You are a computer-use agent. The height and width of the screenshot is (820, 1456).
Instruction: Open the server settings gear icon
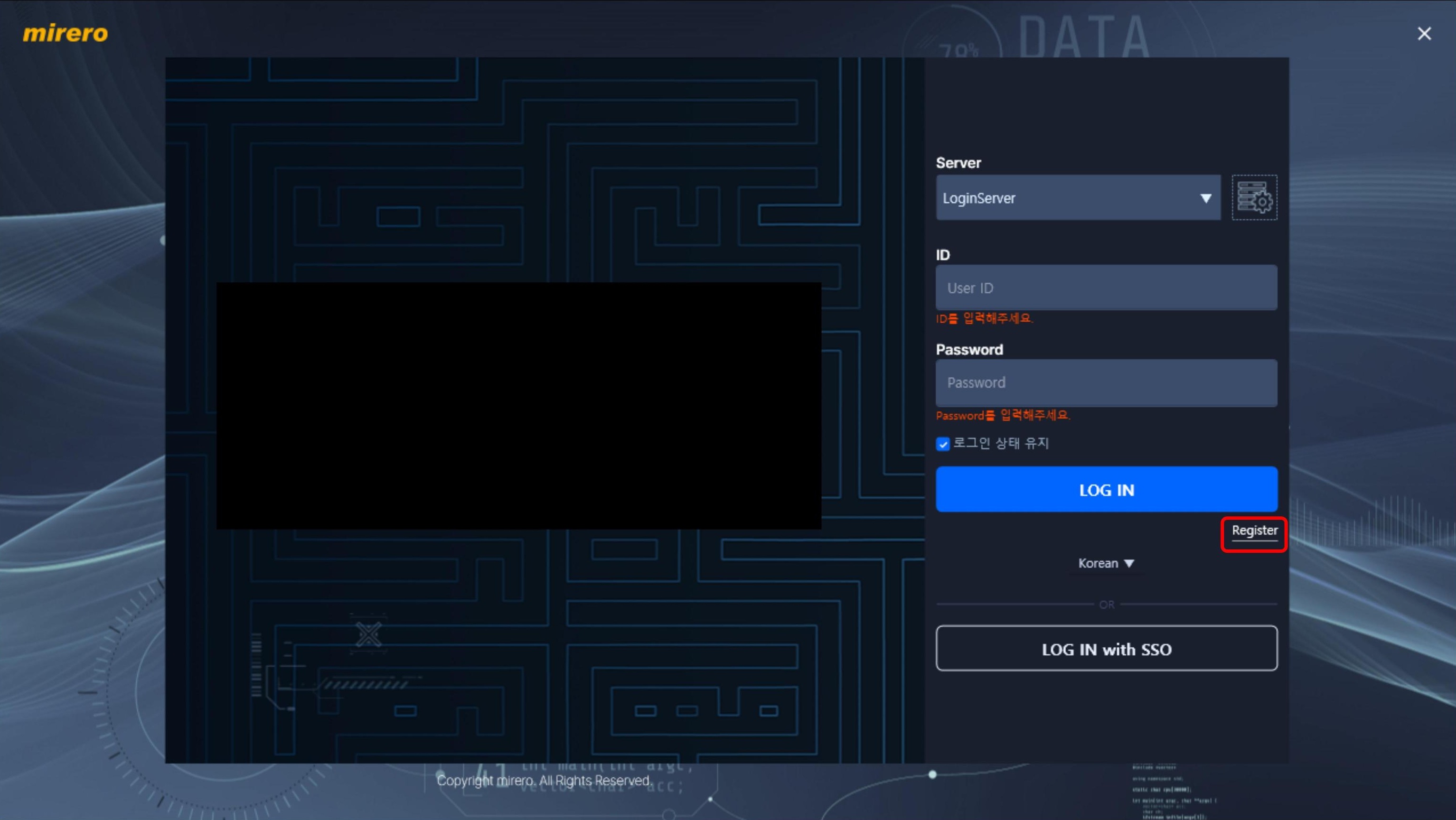click(x=1254, y=197)
